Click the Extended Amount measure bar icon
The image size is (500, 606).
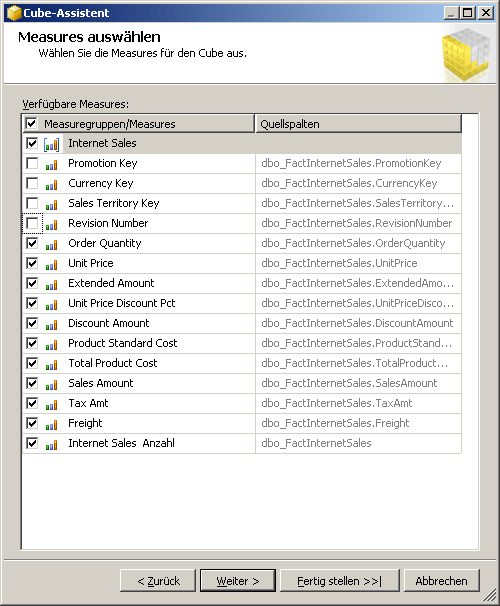point(51,285)
